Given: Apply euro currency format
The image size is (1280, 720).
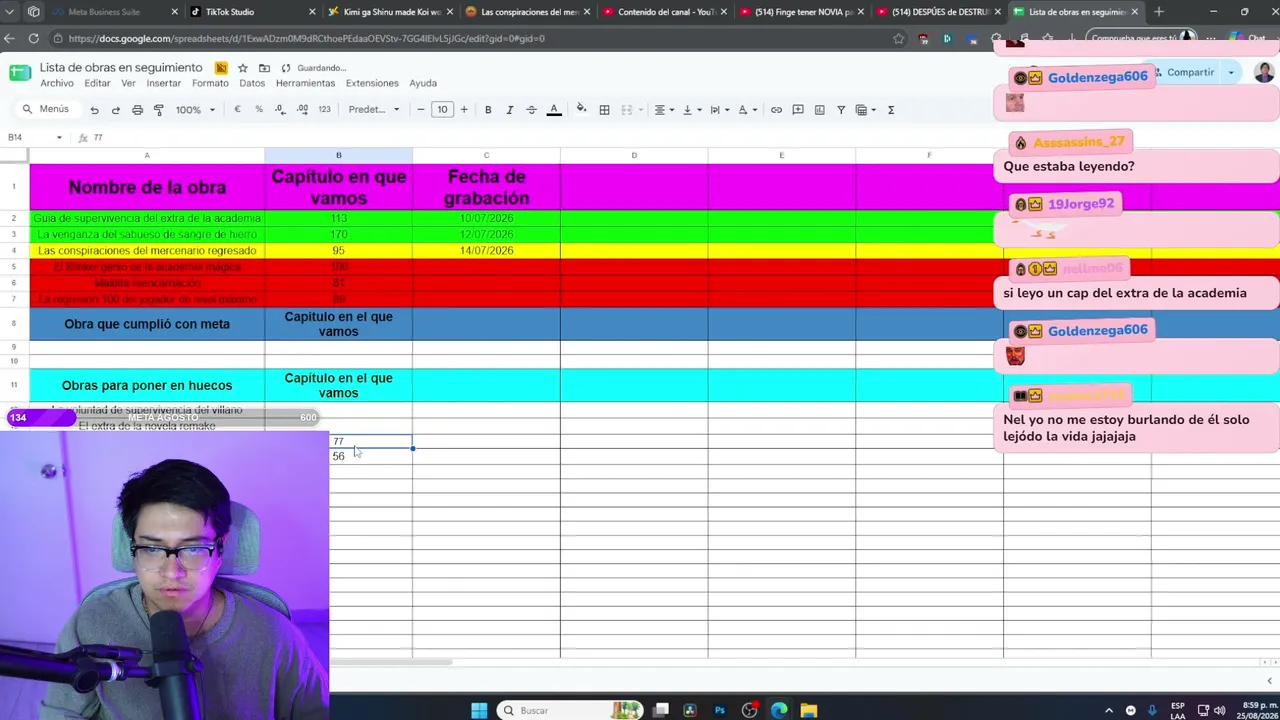Looking at the screenshot, I should click(237, 110).
